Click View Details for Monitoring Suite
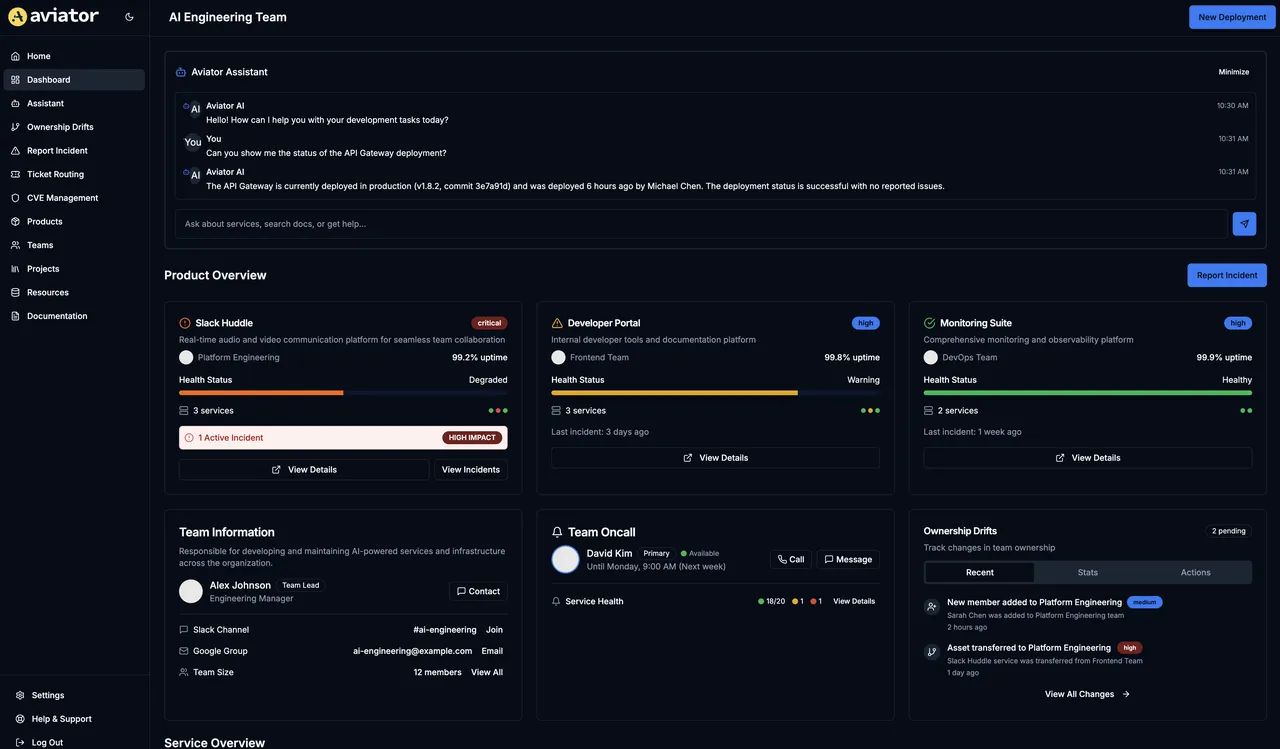This screenshot has height=749, width=1280. click(x=1088, y=458)
